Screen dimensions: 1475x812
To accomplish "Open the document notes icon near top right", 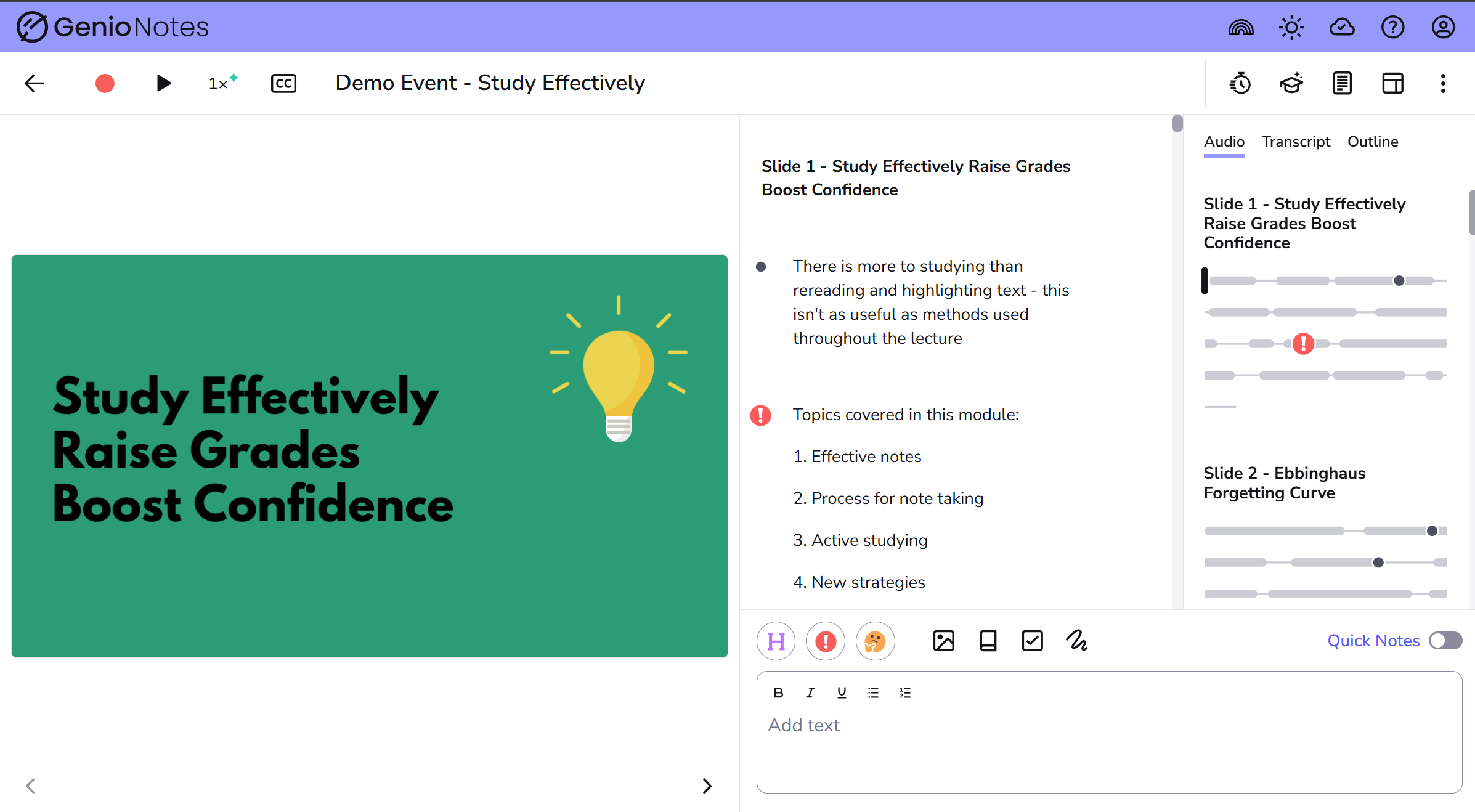I will coord(1342,83).
